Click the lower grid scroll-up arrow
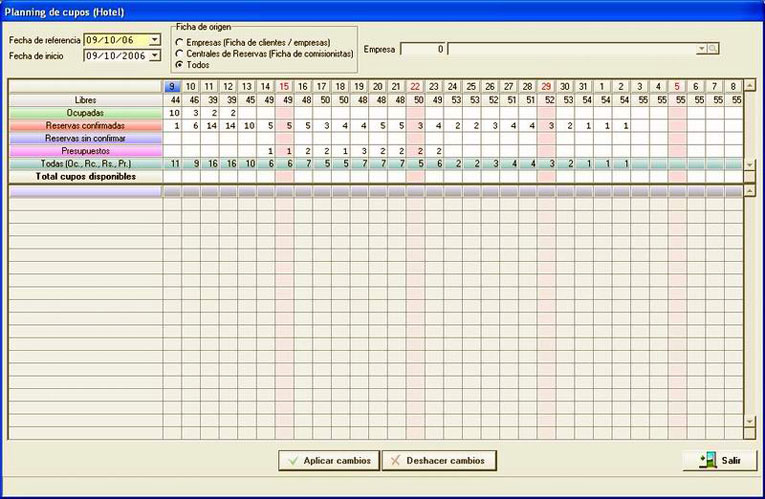Image resolution: width=765 pixels, height=499 pixels. pyautogui.click(x=749, y=191)
